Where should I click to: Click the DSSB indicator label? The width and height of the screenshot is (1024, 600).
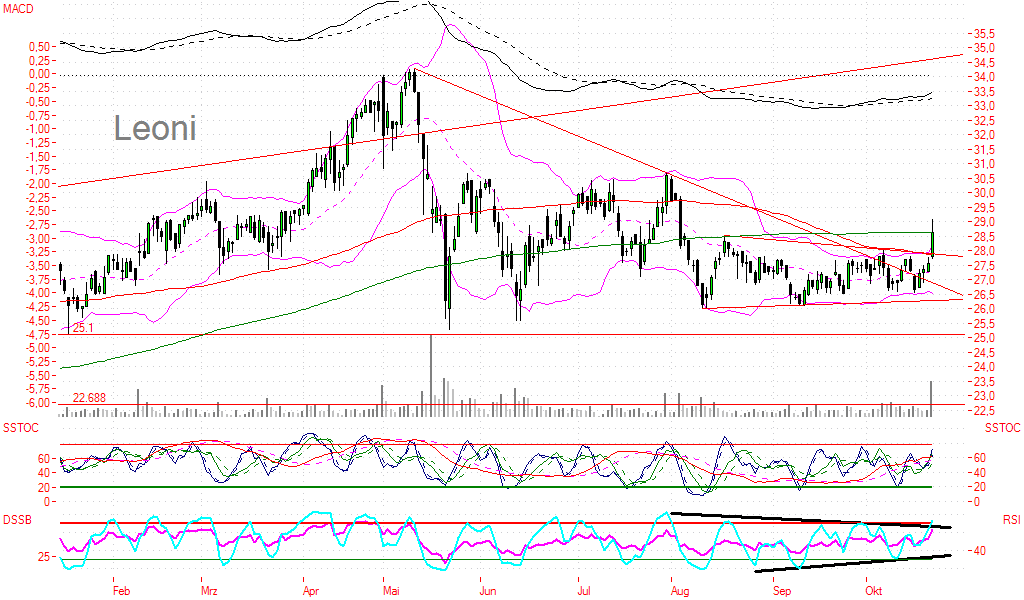[x=18, y=520]
